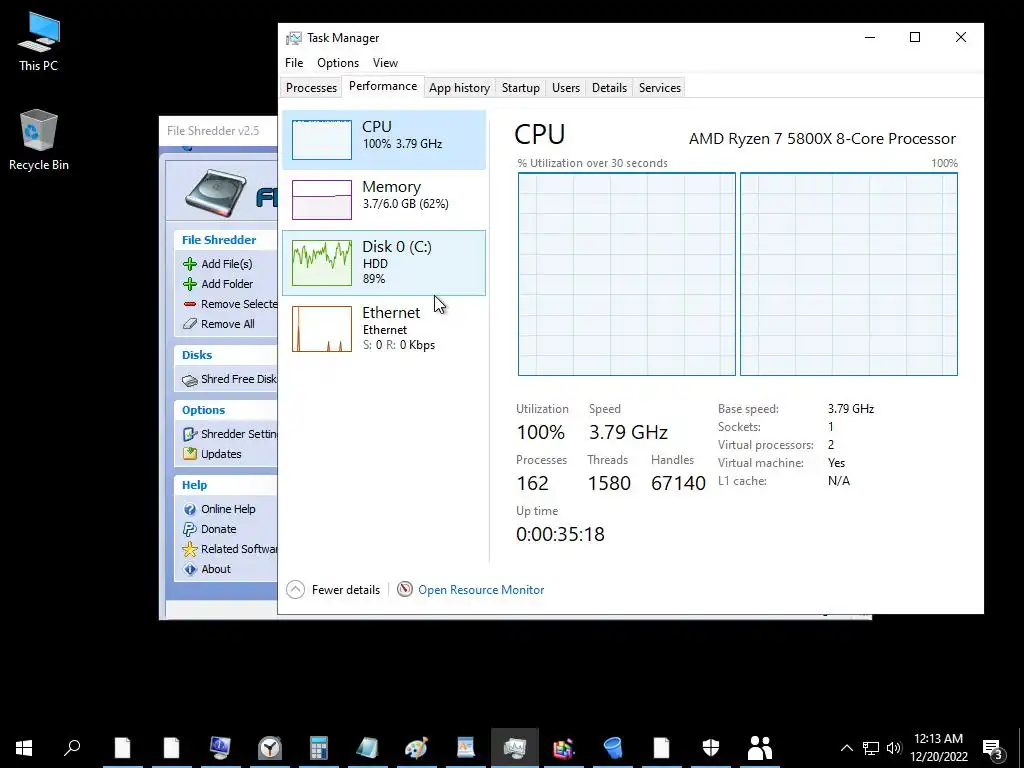The image size is (1024, 768).
Task: Open the blue recycle bucket taskbar icon
Action: point(613,748)
